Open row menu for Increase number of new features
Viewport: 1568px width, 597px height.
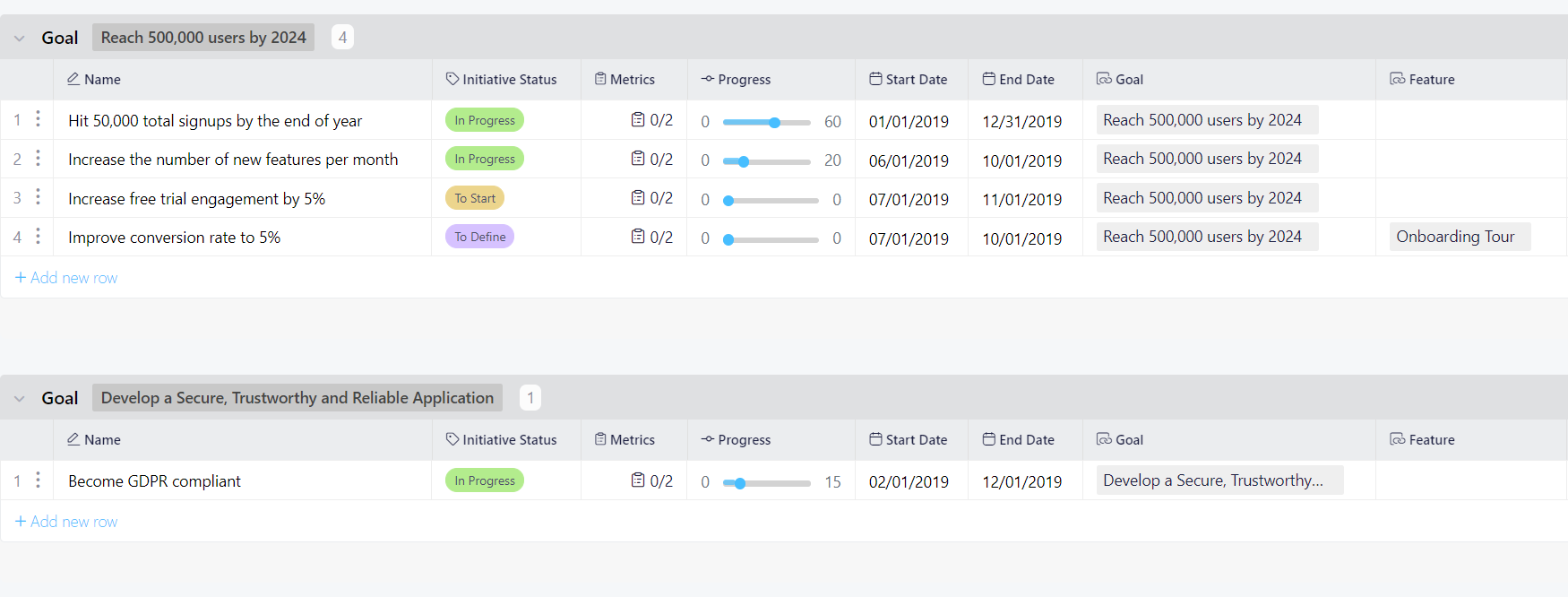click(x=38, y=159)
